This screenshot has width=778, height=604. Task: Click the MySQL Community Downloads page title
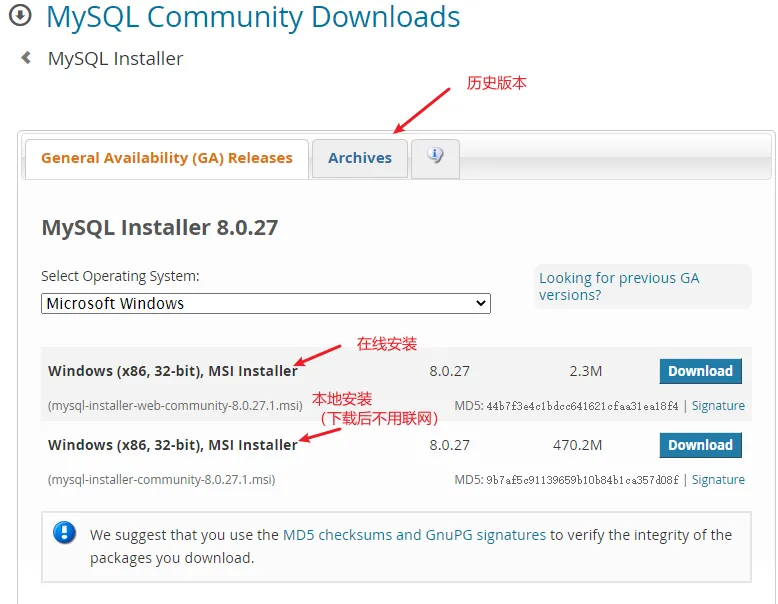253,17
